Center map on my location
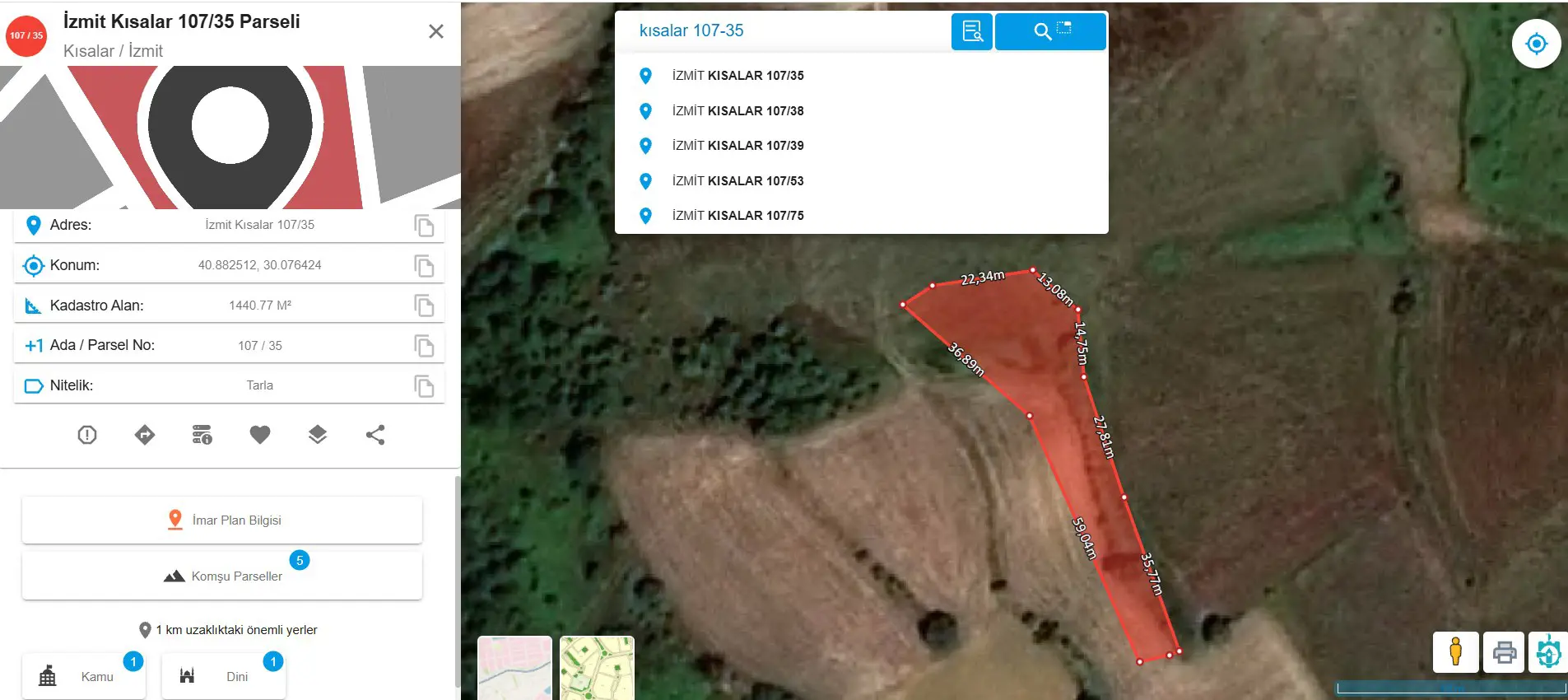 (1536, 44)
